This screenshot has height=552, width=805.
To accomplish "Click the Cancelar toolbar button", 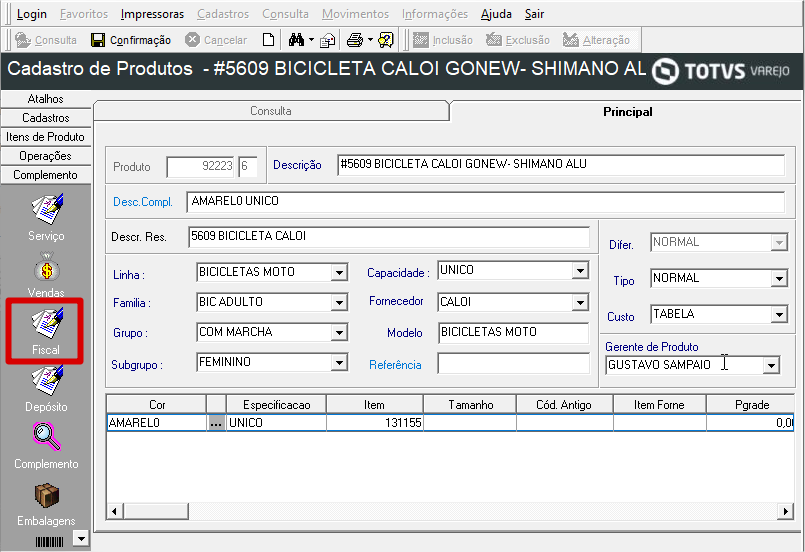I will click(x=216, y=40).
